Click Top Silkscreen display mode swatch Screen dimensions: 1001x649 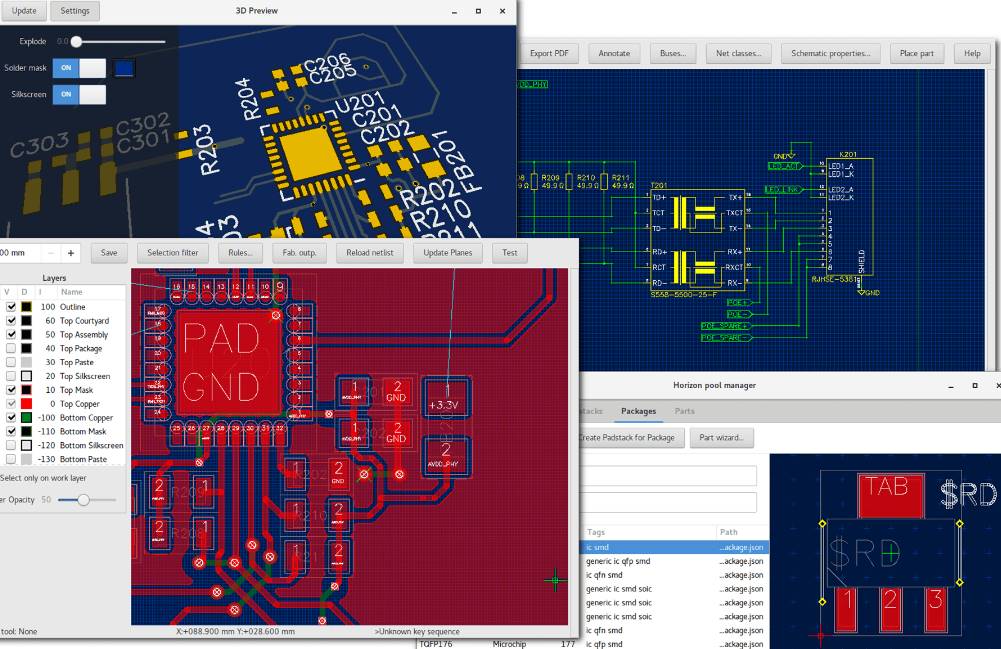pyautogui.click(x=26, y=376)
